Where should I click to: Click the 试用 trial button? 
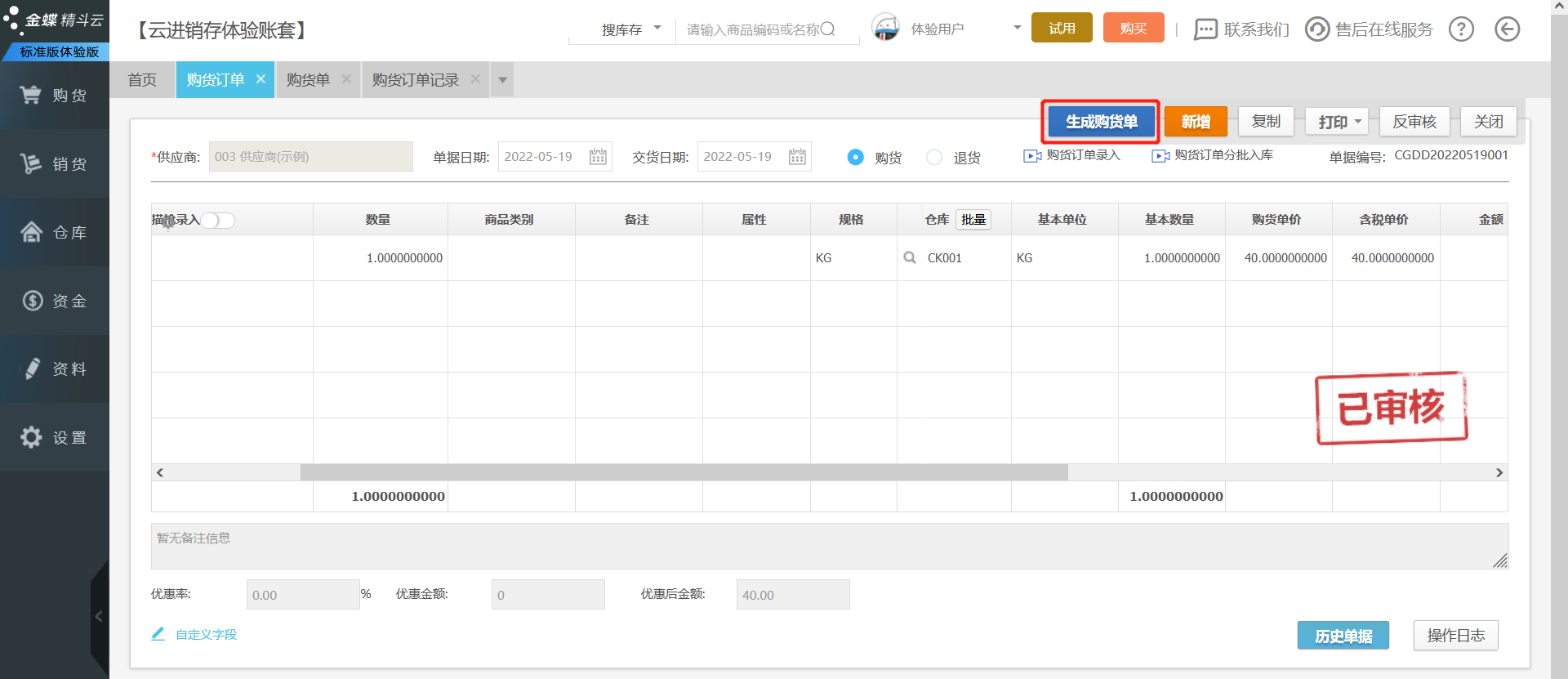pos(1062,29)
